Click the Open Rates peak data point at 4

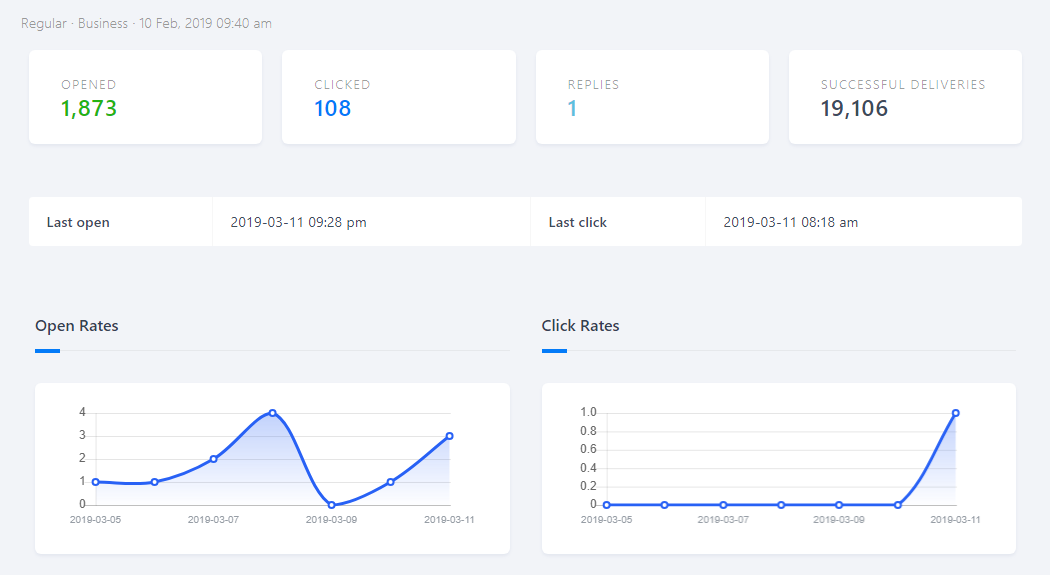(x=273, y=413)
